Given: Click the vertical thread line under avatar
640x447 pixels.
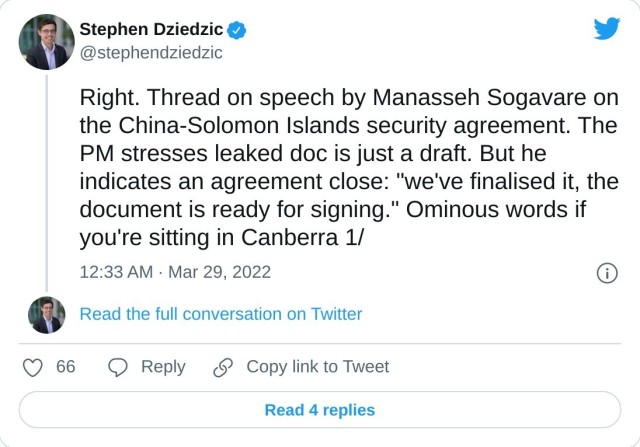Looking at the screenshot, I should 47,180.
